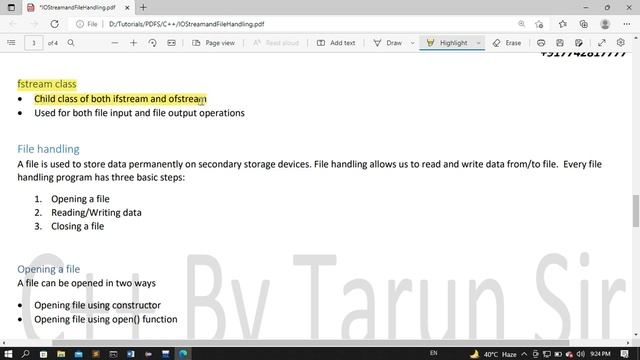Viewport: 640px width, 360px height.
Task: Show hidden system tray icons chevron
Action: click(x=524, y=354)
